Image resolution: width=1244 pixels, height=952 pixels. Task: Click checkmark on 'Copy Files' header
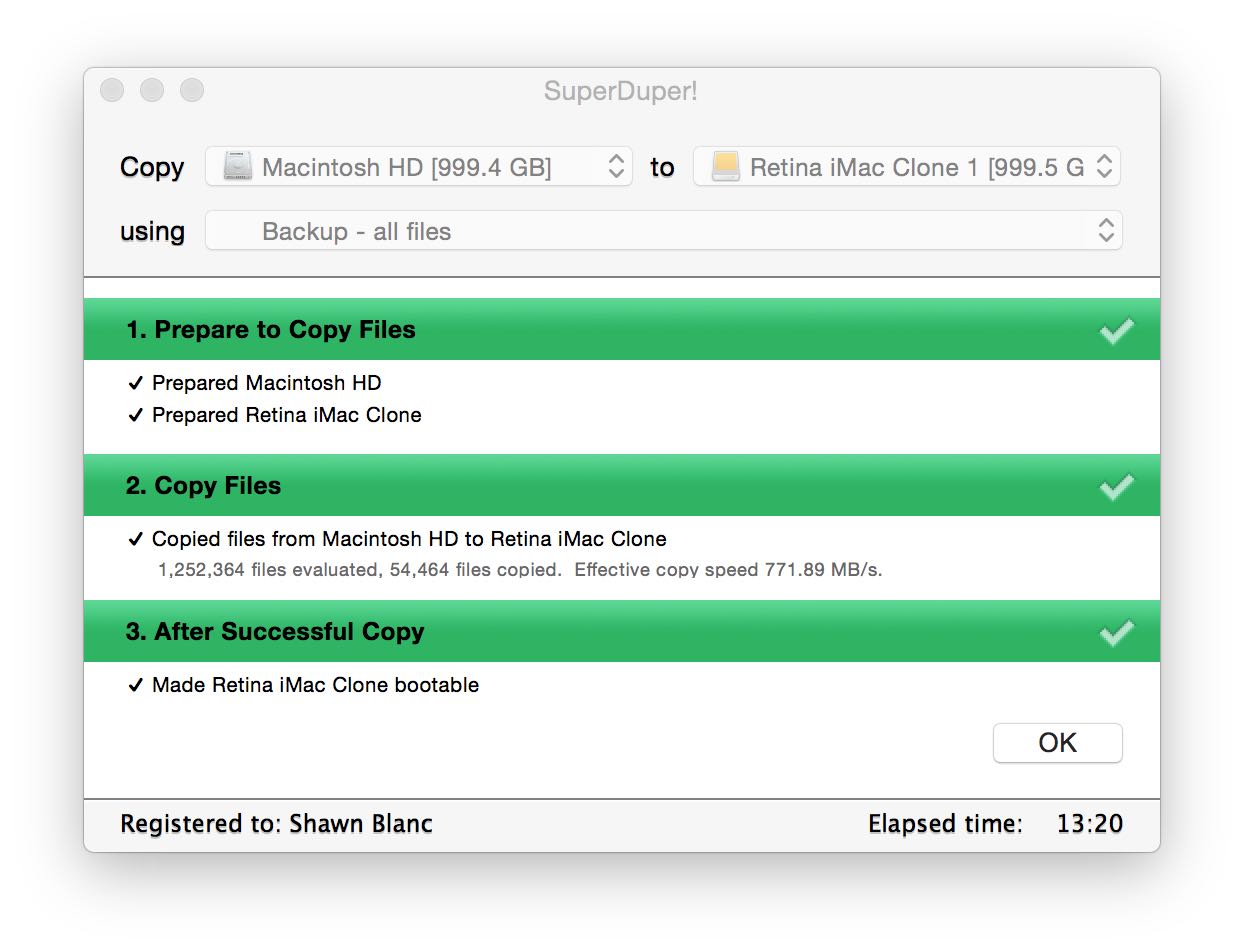click(1116, 486)
